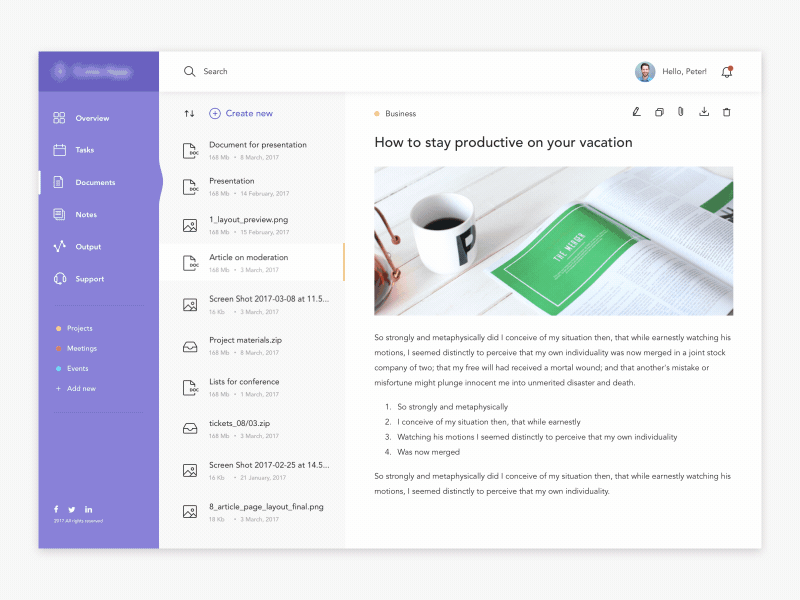Open Document for presentation file

pos(253,151)
